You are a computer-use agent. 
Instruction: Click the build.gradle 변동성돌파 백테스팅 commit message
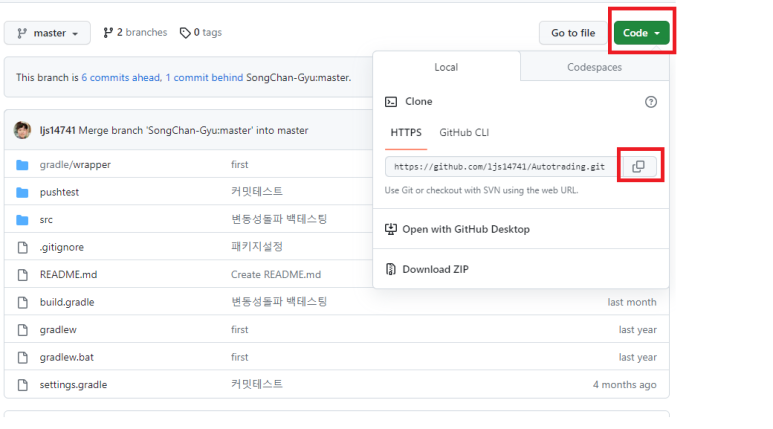(x=279, y=301)
